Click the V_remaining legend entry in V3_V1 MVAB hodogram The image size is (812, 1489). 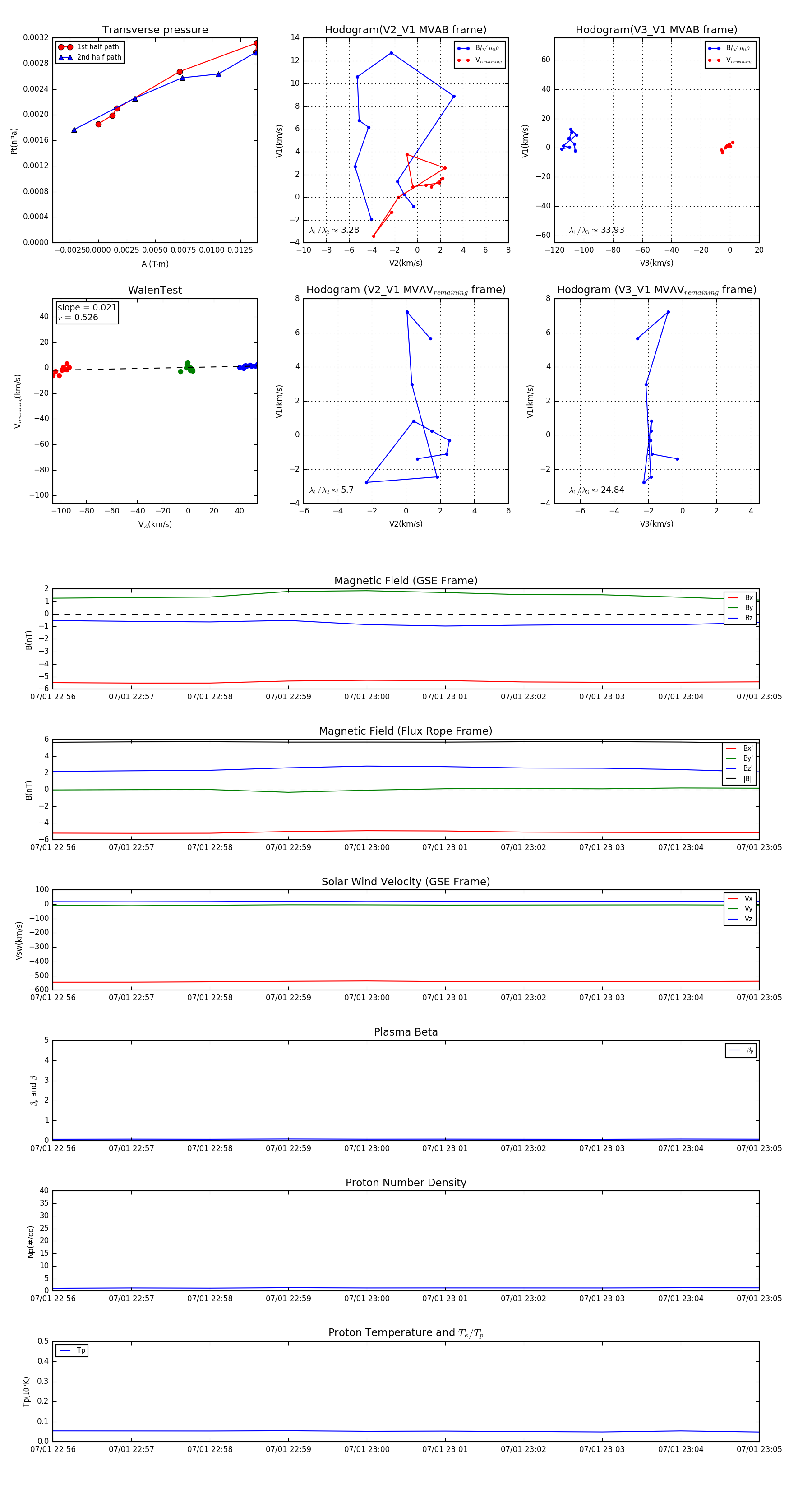[730, 60]
